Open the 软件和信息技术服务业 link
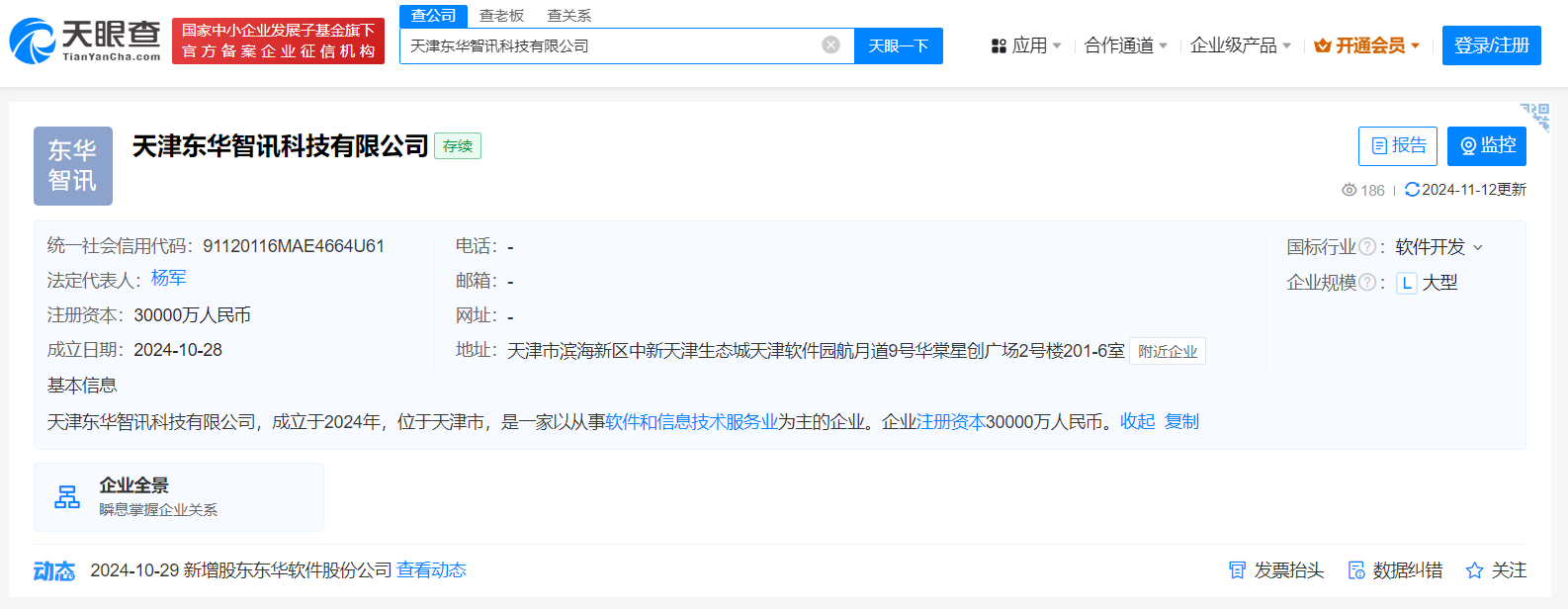Screen dimensions: 1568x609 pos(691,422)
